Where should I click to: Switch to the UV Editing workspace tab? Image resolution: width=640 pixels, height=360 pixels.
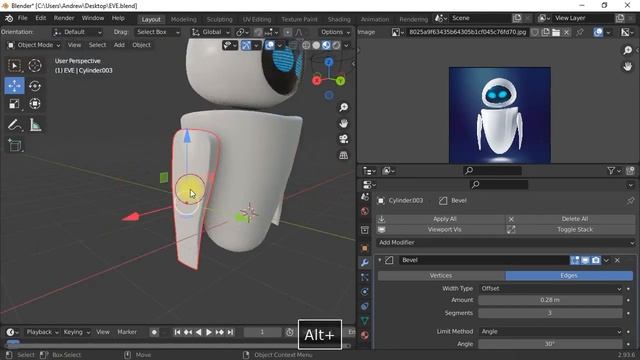coord(257,19)
